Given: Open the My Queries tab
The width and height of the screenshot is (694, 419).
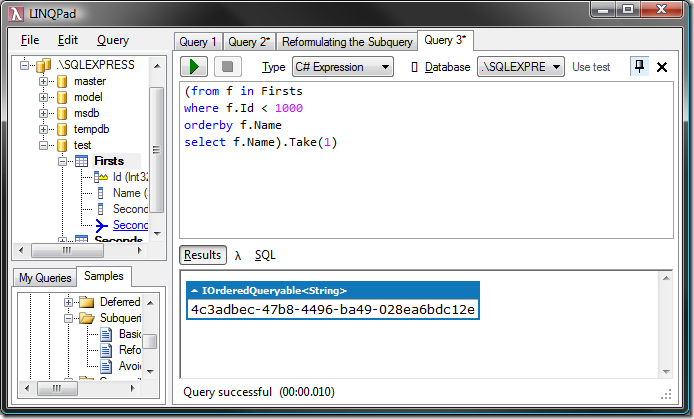Looking at the screenshot, I should [45, 278].
